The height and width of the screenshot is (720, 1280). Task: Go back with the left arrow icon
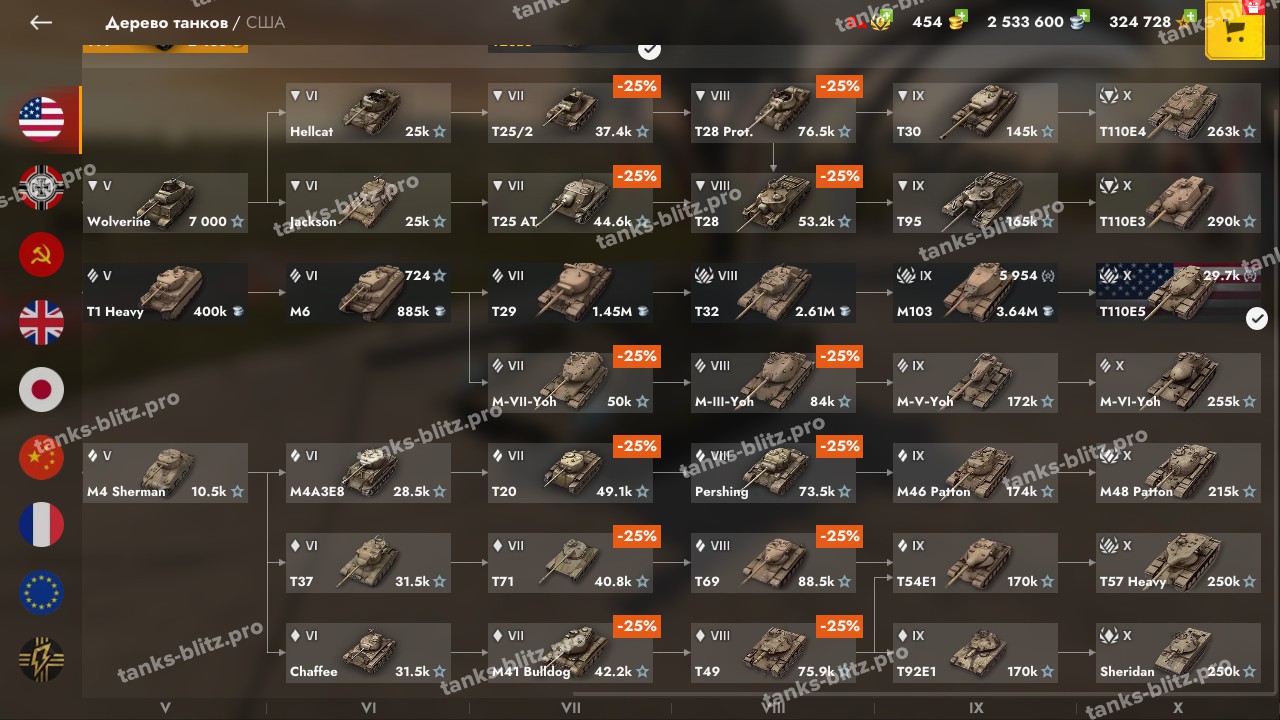pos(40,22)
